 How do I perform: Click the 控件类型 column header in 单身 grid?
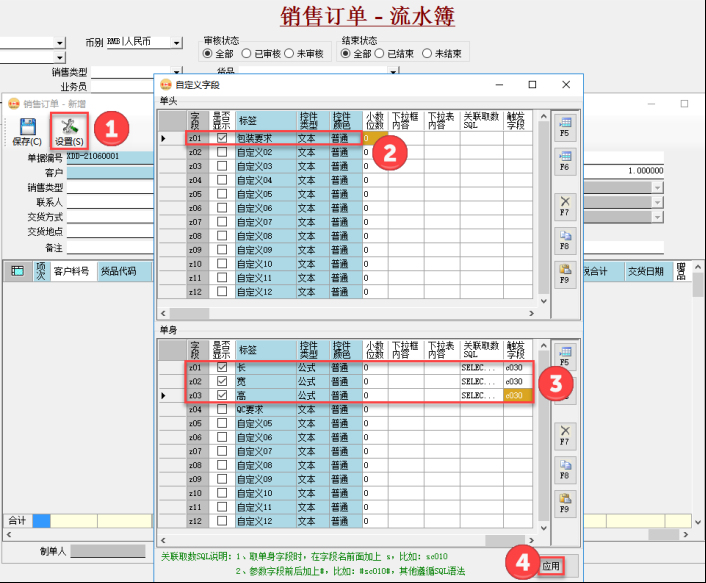pyautogui.click(x=312, y=350)
